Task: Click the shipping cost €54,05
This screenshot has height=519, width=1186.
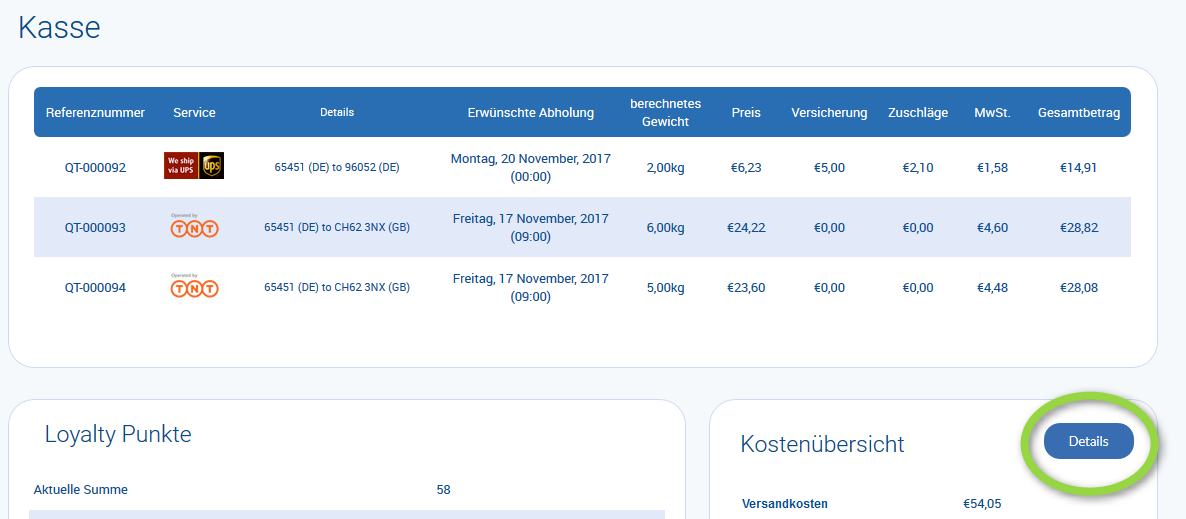Action: 983,503
